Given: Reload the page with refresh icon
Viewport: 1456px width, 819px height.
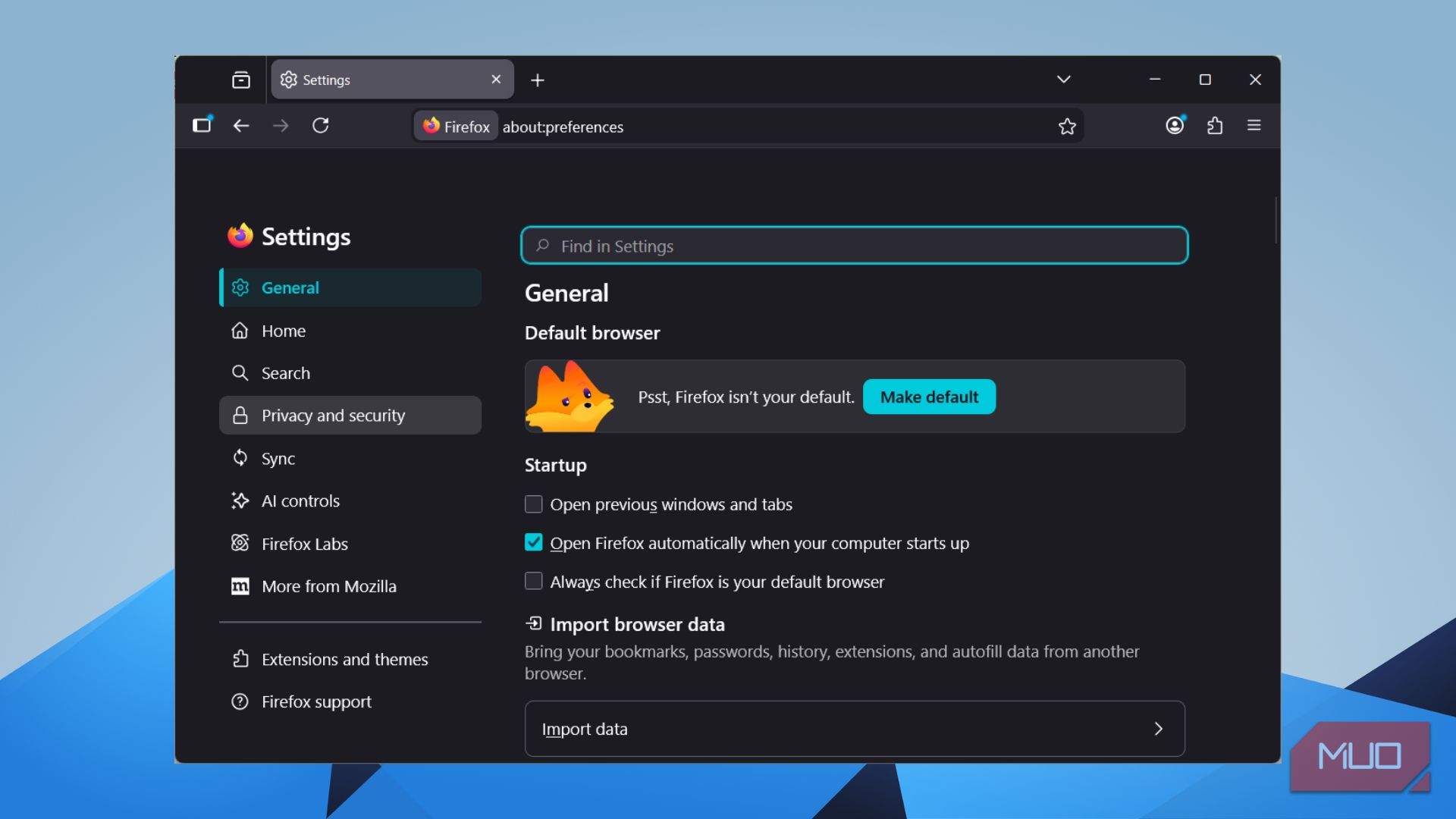Looking at the screenshot, I should pos(321,125).
